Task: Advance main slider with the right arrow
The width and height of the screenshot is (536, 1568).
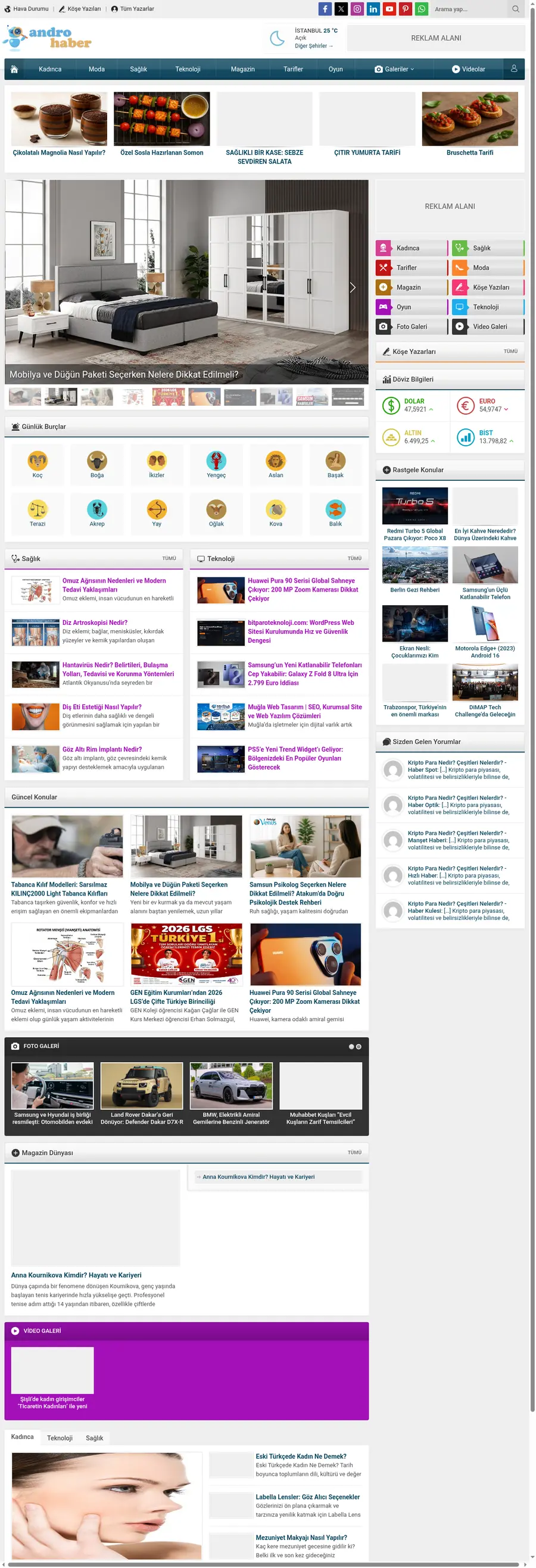Action: click(x=353, y=287)
